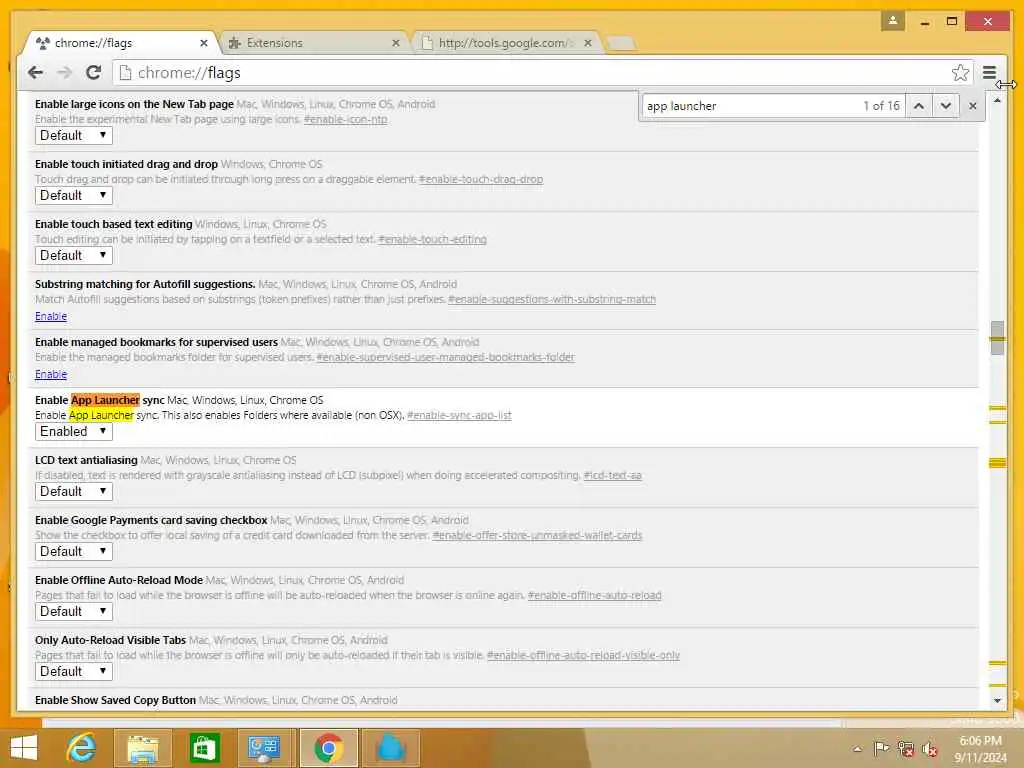Open dropdown for large icons on New Tab page
The height and width of the screenshot is (768, 1024).
pyautogui.click(x=74, y=135)
